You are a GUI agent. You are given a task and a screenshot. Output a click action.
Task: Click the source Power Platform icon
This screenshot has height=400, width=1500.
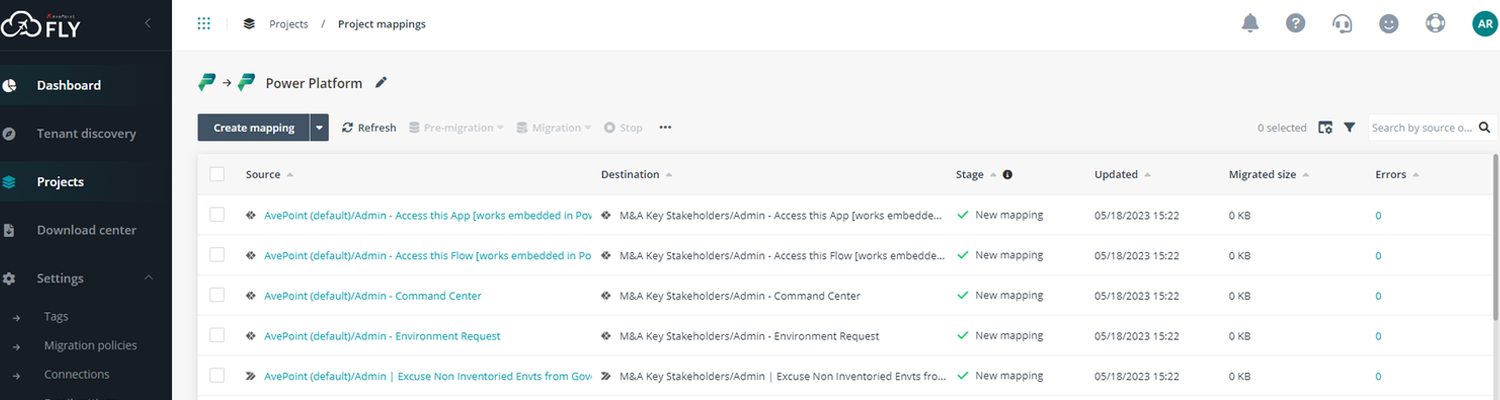[207, 83]
